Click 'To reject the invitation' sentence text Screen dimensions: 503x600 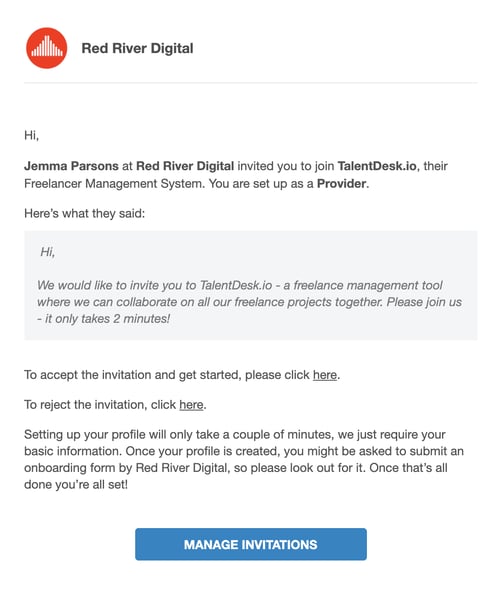pyautogui.click(x=86, y=404)
